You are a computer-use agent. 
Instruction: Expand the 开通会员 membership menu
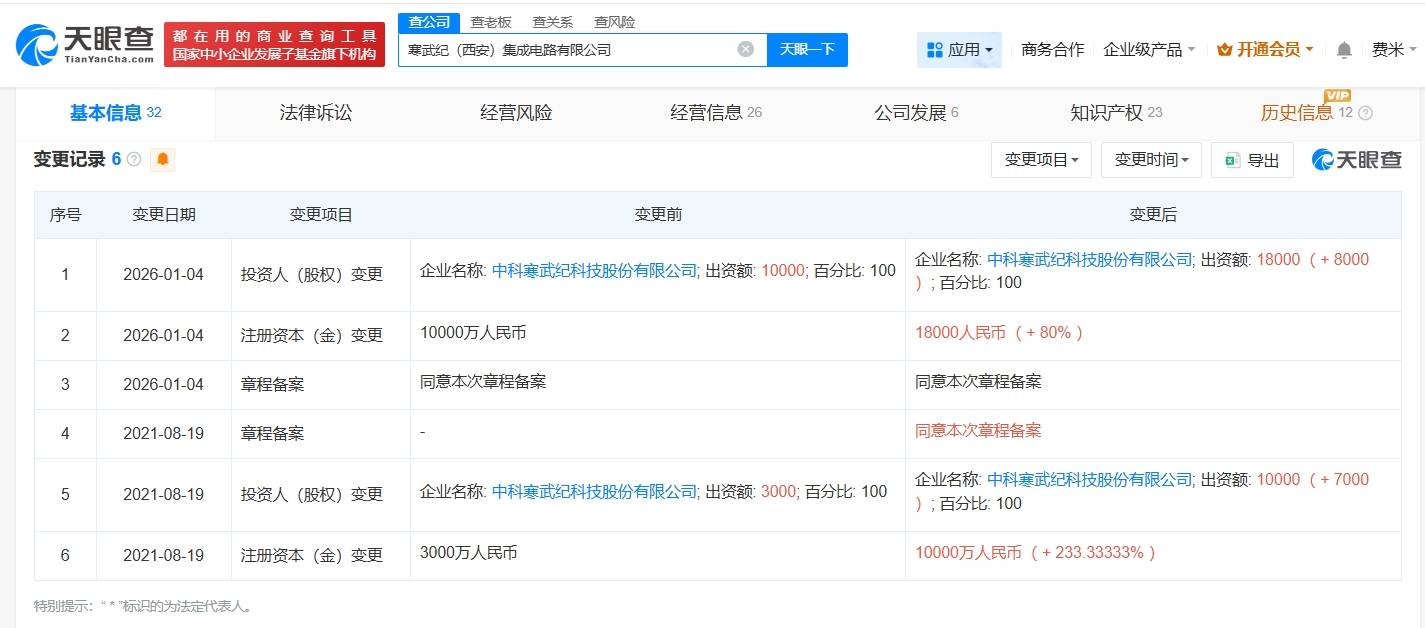(x=1265, y=50)
